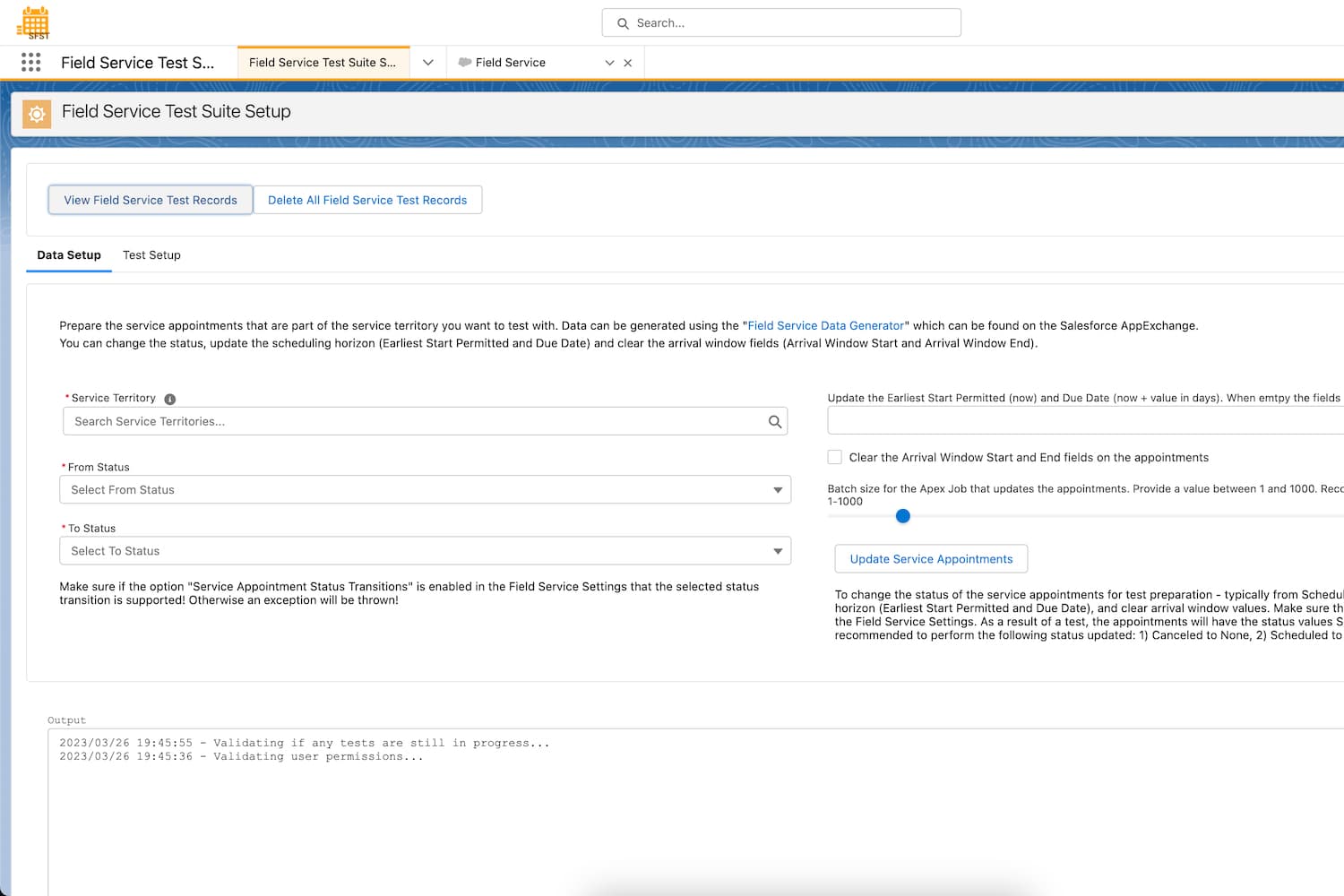Image resolution: width=1344 pixels, height=896 pixels.
Task: Click the 1-1000 batch range label
Action: pos(845,502)
